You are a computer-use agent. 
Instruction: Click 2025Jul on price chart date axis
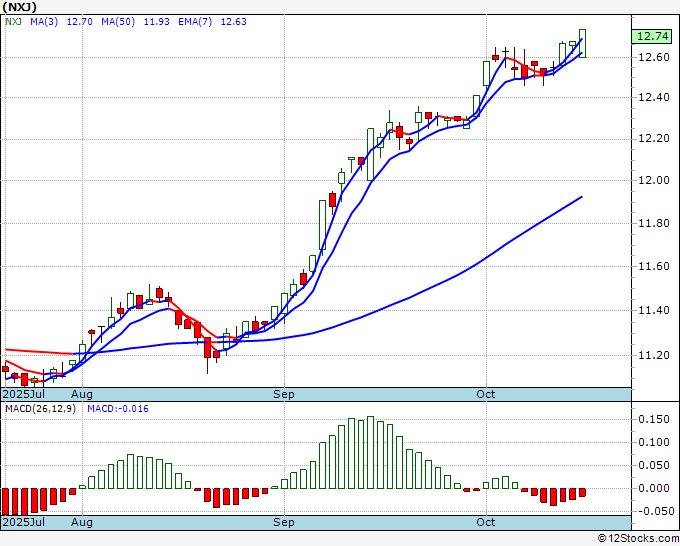pyautogui.click(x=24, y=394)
